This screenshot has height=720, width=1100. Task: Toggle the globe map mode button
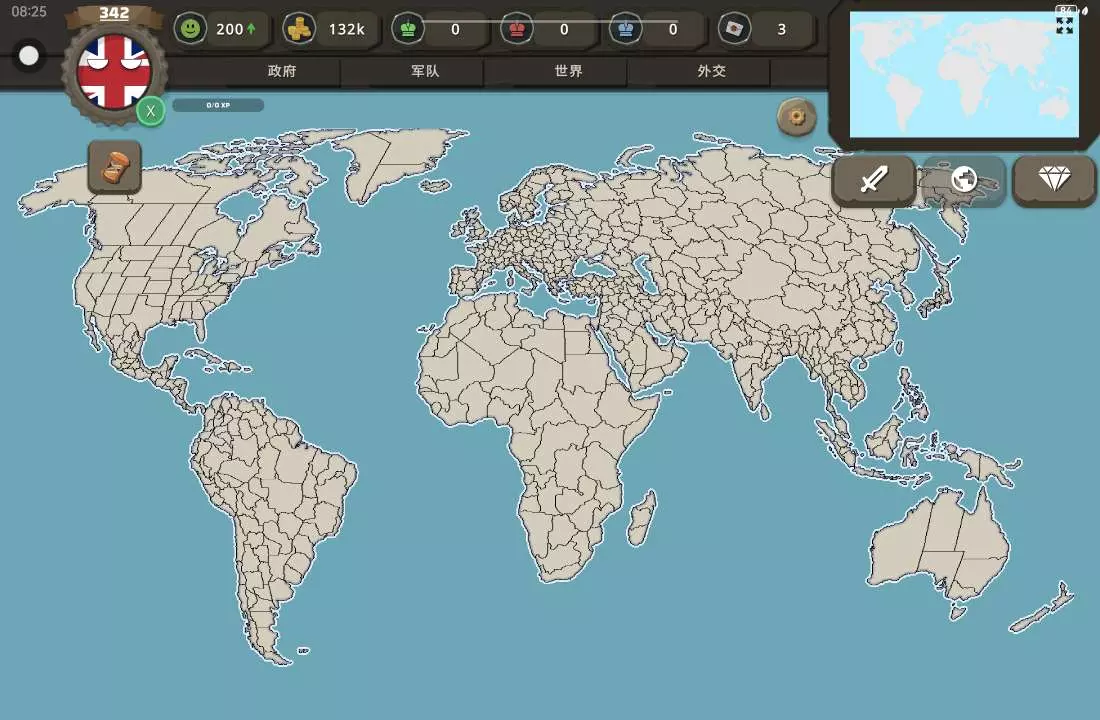[x=964, y=180]
